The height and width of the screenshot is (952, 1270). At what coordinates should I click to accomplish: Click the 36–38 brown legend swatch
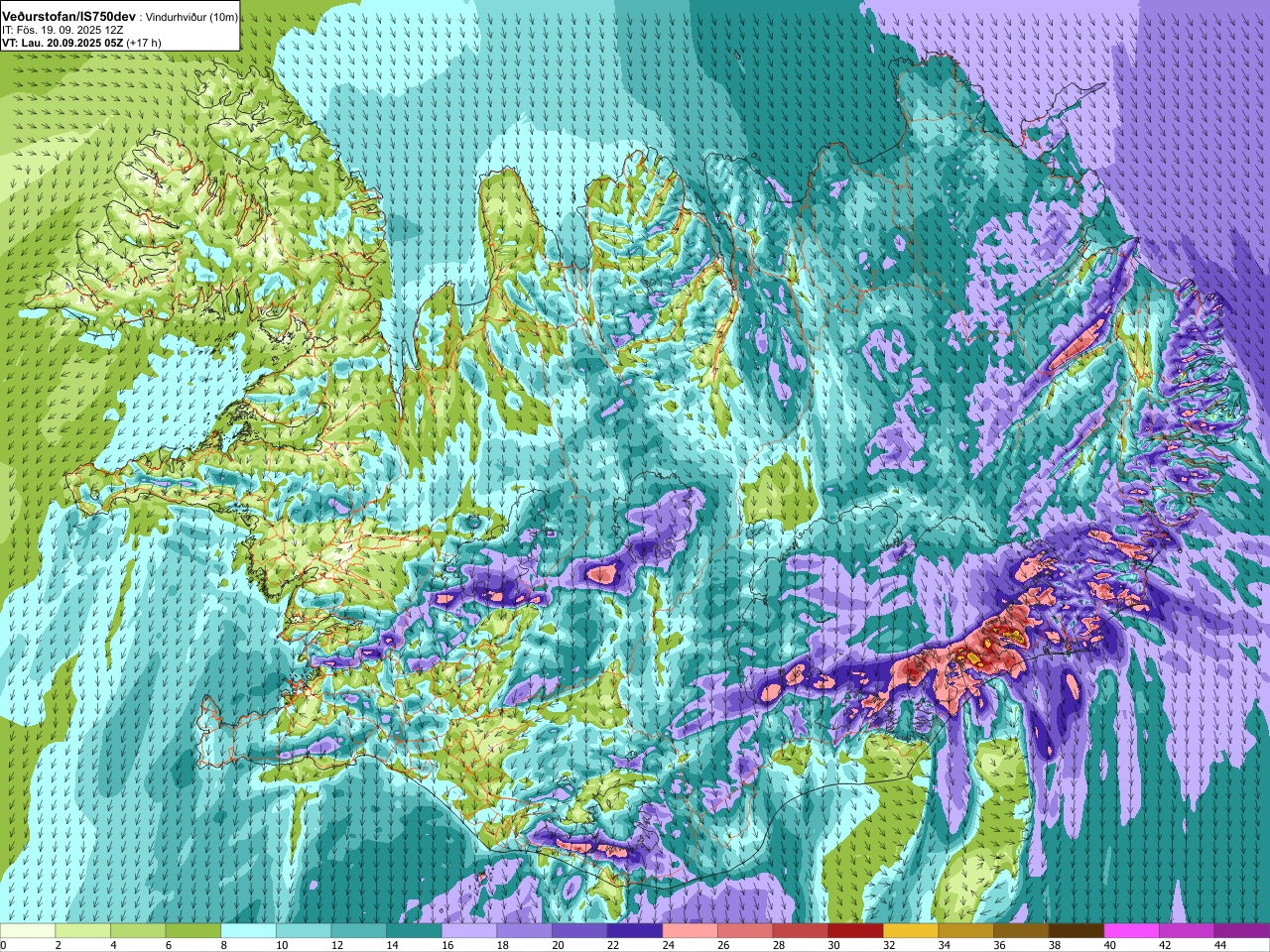[1021, 931]
